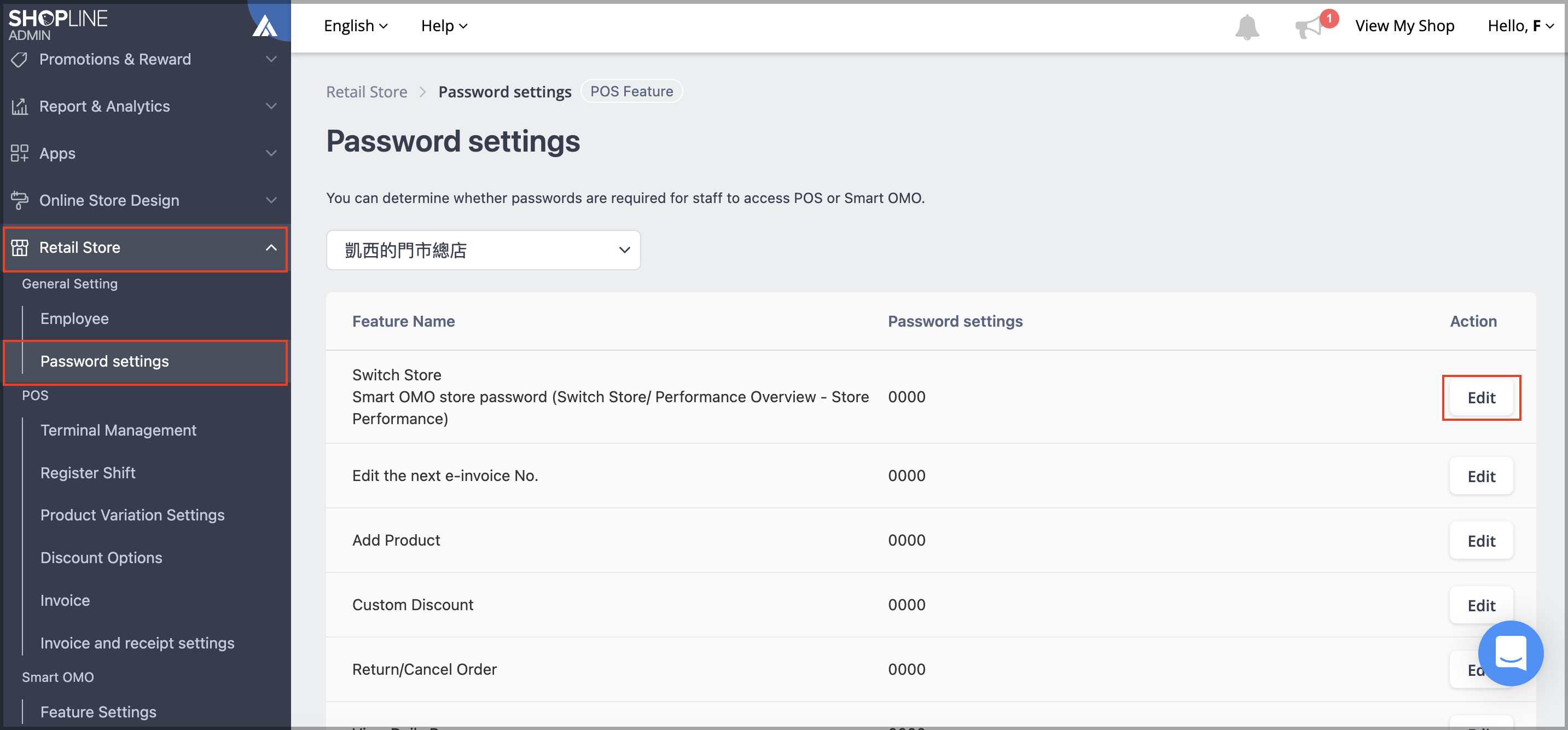Click the General Setting section label
The width and height of the screenshot is (1568, 730).
(69, 283)
